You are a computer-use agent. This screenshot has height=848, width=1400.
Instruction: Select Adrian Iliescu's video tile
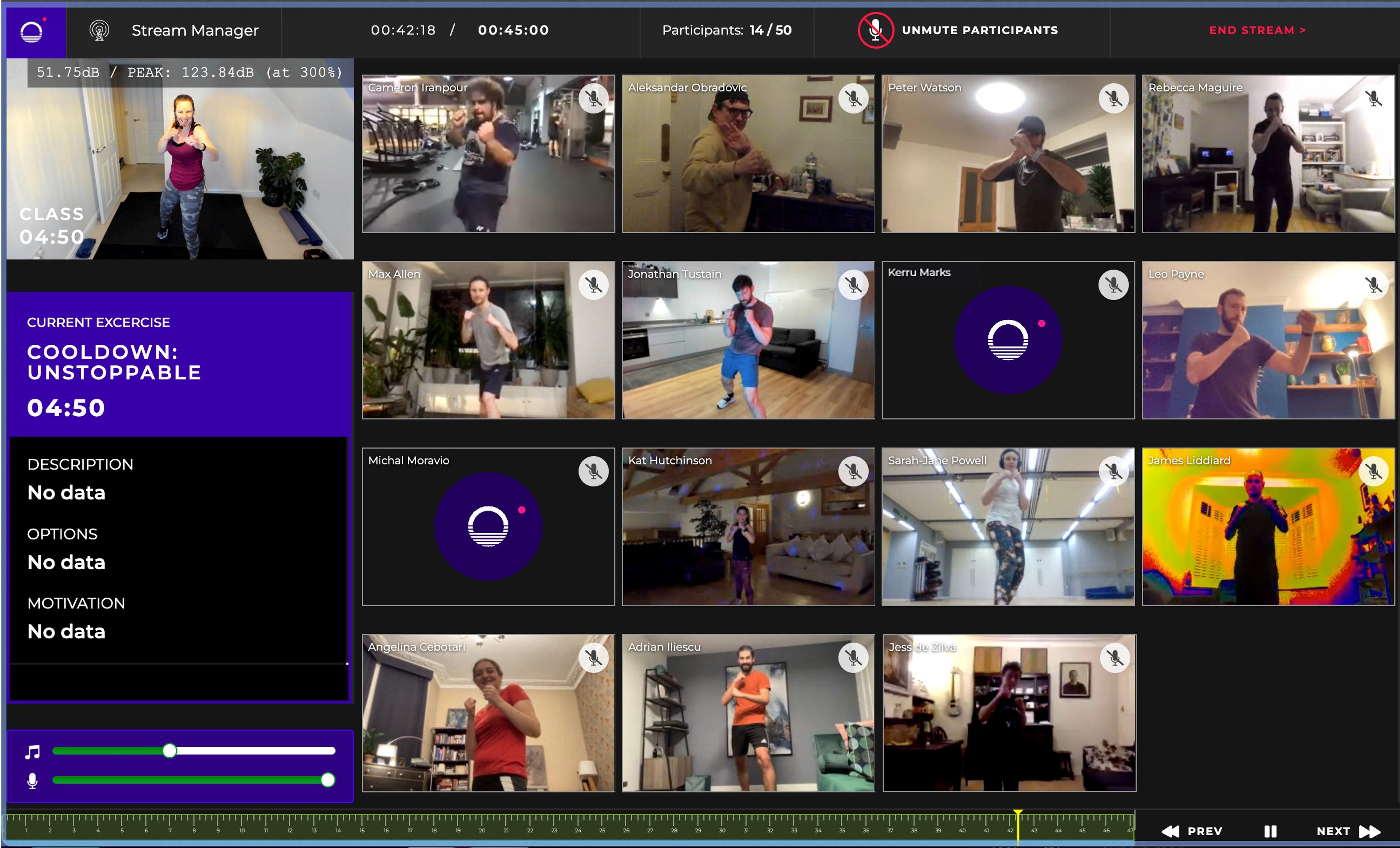pyautogui.click(x=748, y=713)
